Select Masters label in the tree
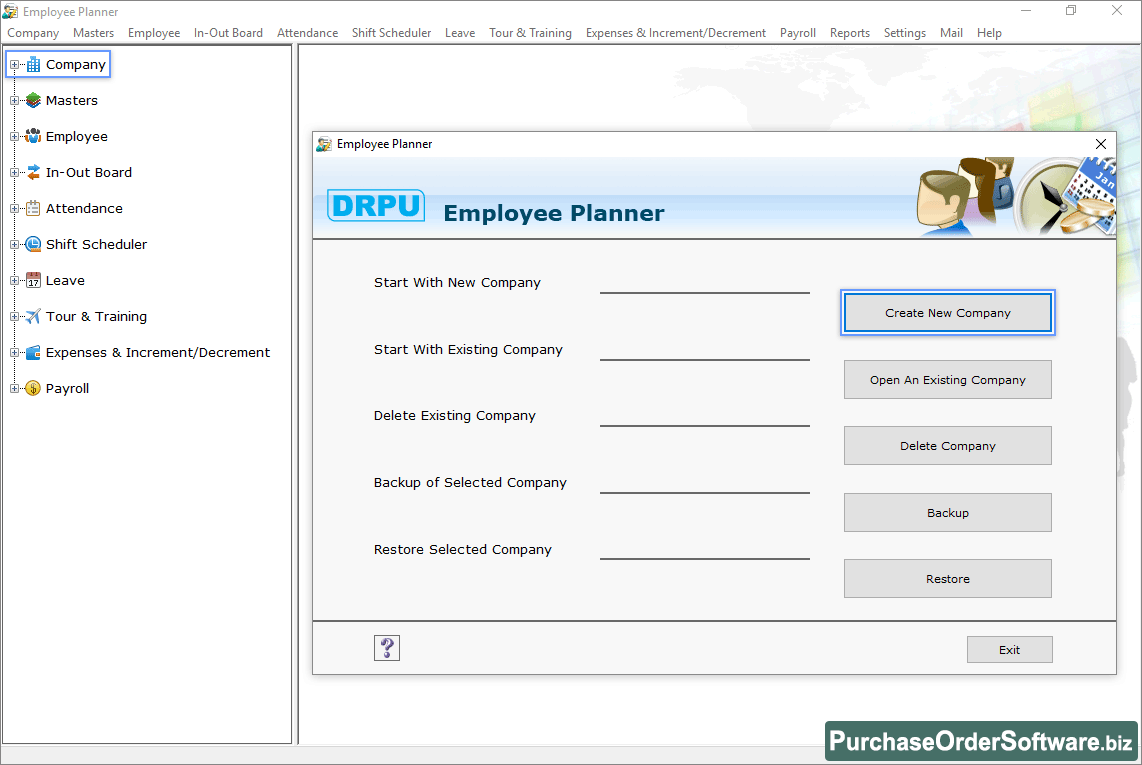This screenshot has width=1142, height=765. click(x=71, y=101)
